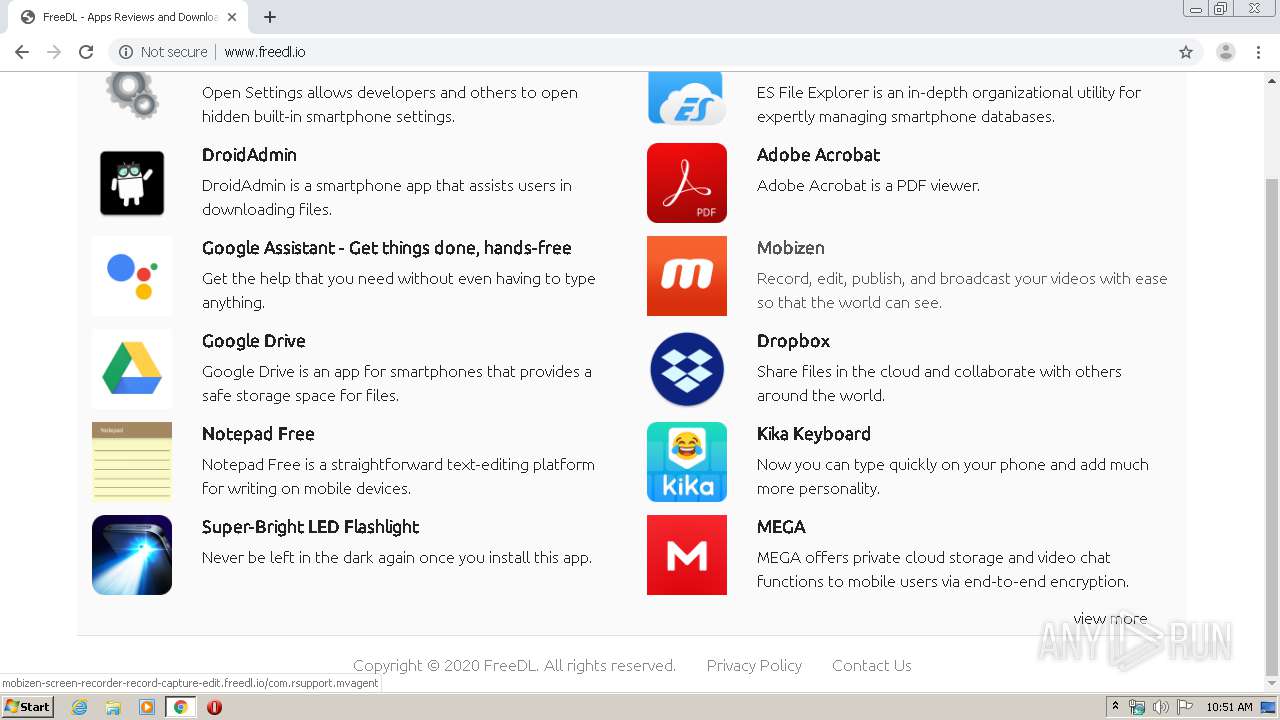Go back with the browser back arrow
Screen dimensions: 1280x720
coord(22,52)
